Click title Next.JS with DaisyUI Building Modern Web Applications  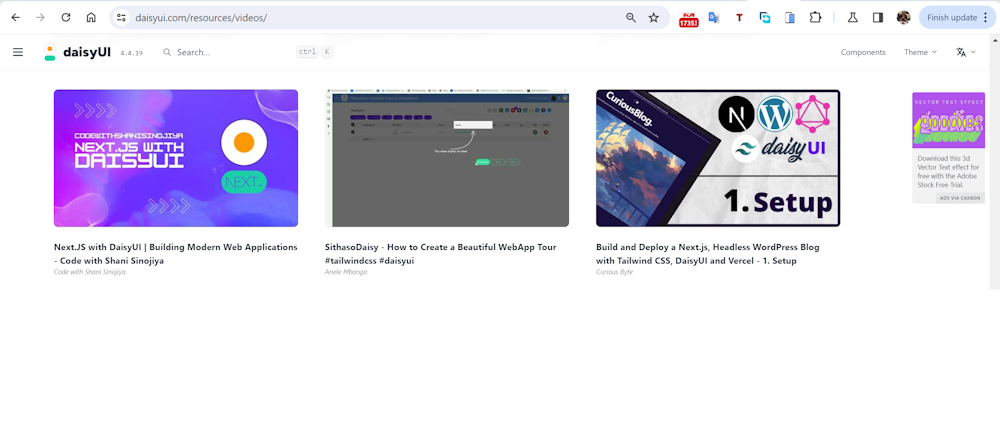(175, 254)
